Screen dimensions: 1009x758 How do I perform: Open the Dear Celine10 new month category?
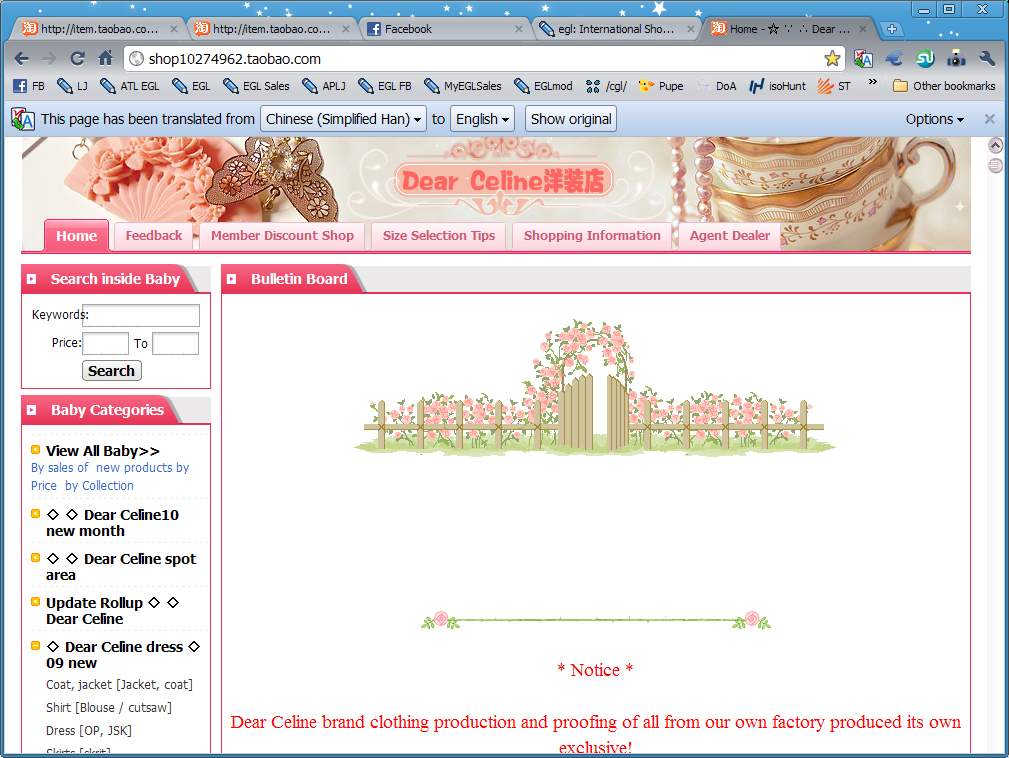(113, 523)
